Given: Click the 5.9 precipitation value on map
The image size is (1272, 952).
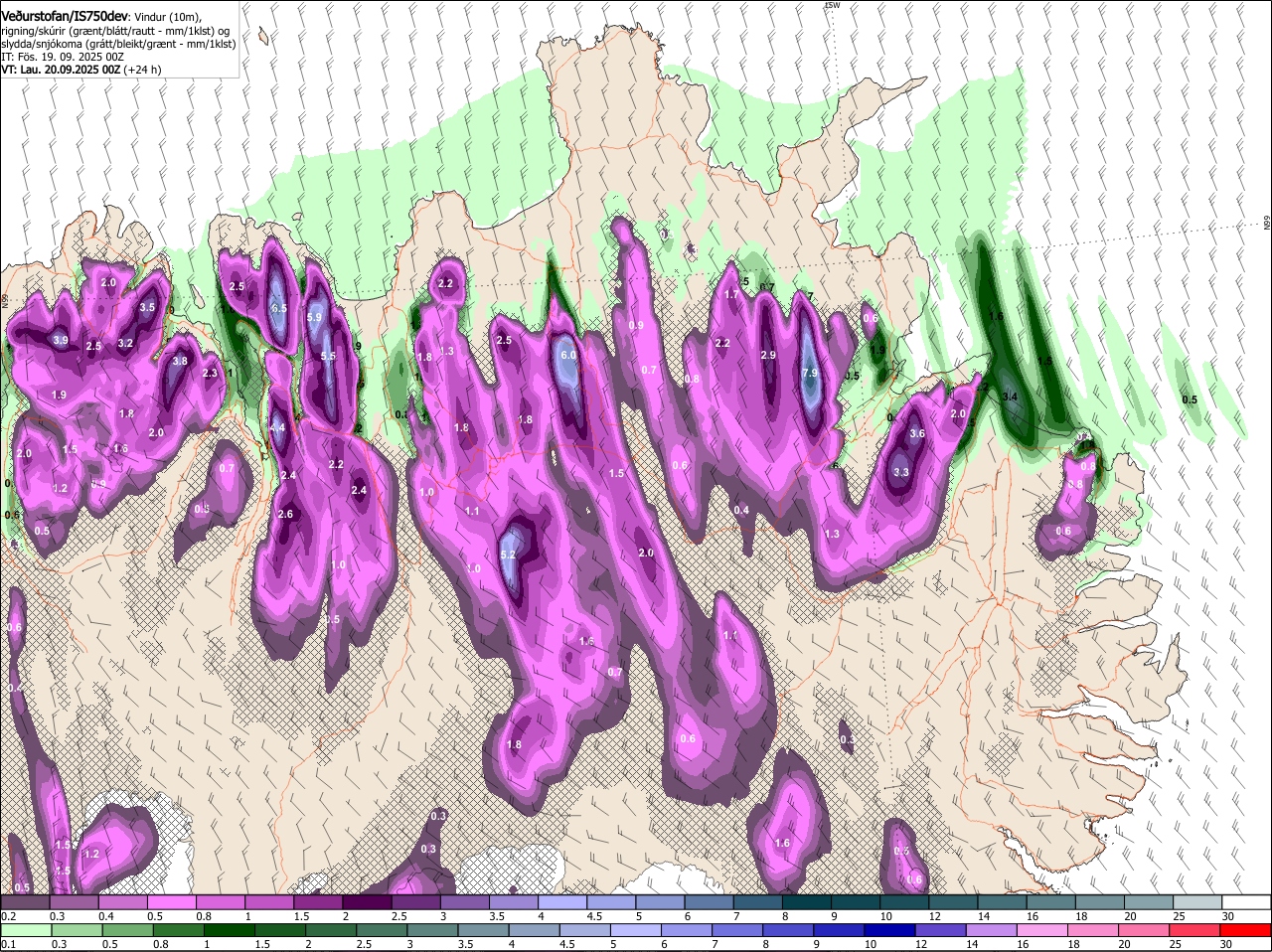Looking at the screenshot, I should [314, 317].
